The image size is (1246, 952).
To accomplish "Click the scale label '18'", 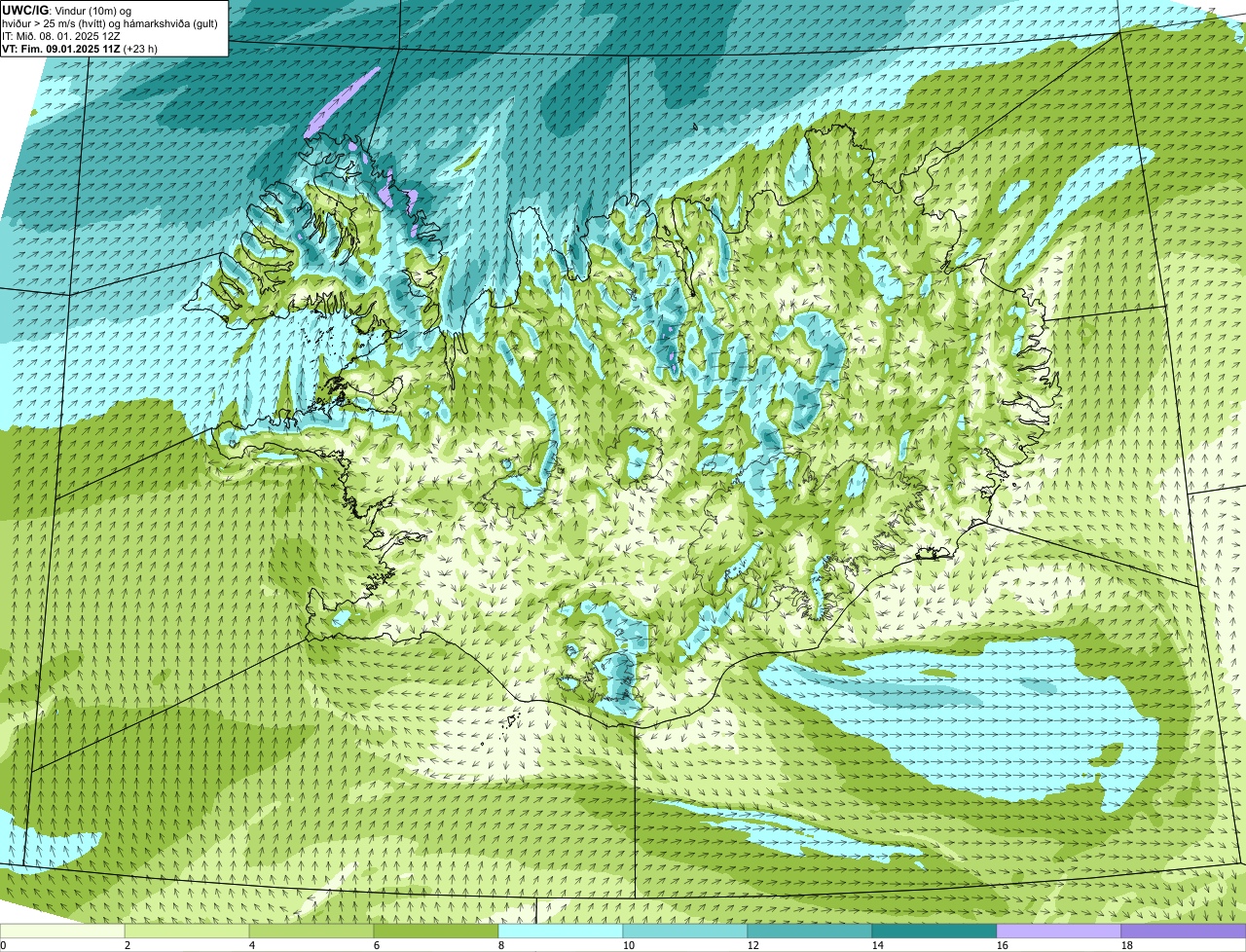I will point(1127,945).
